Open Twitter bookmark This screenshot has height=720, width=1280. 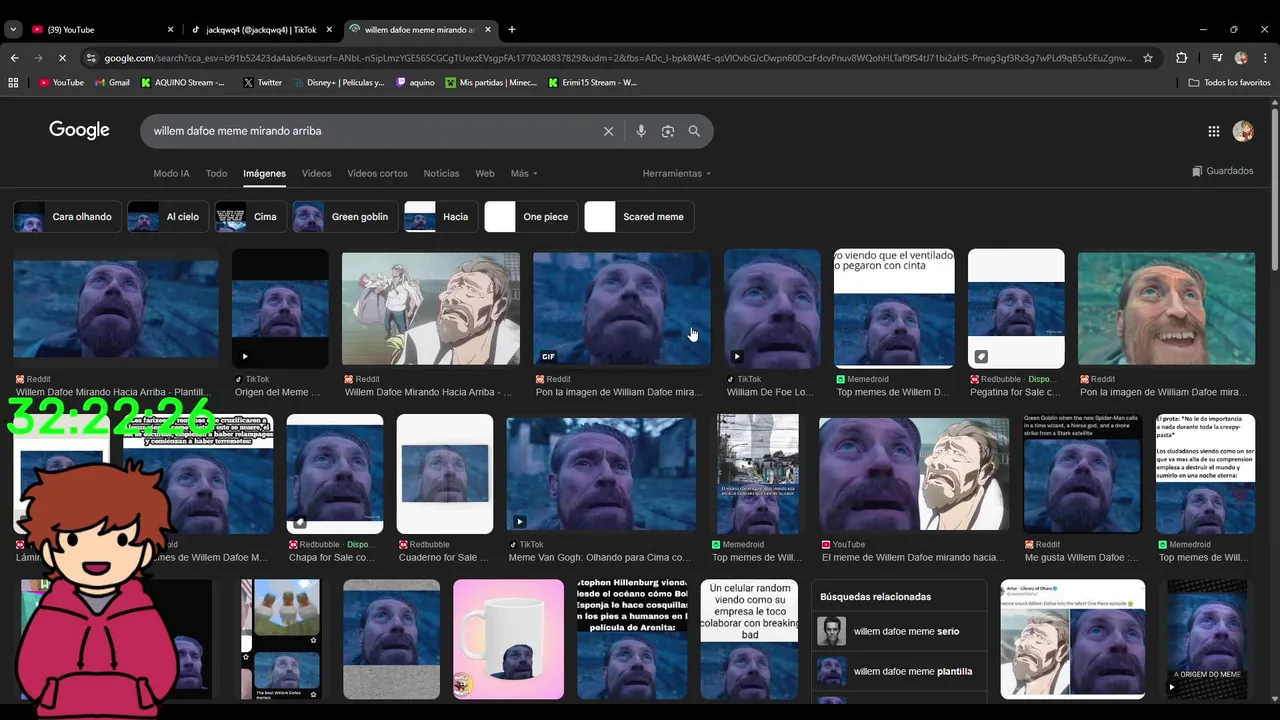[263, 83]
